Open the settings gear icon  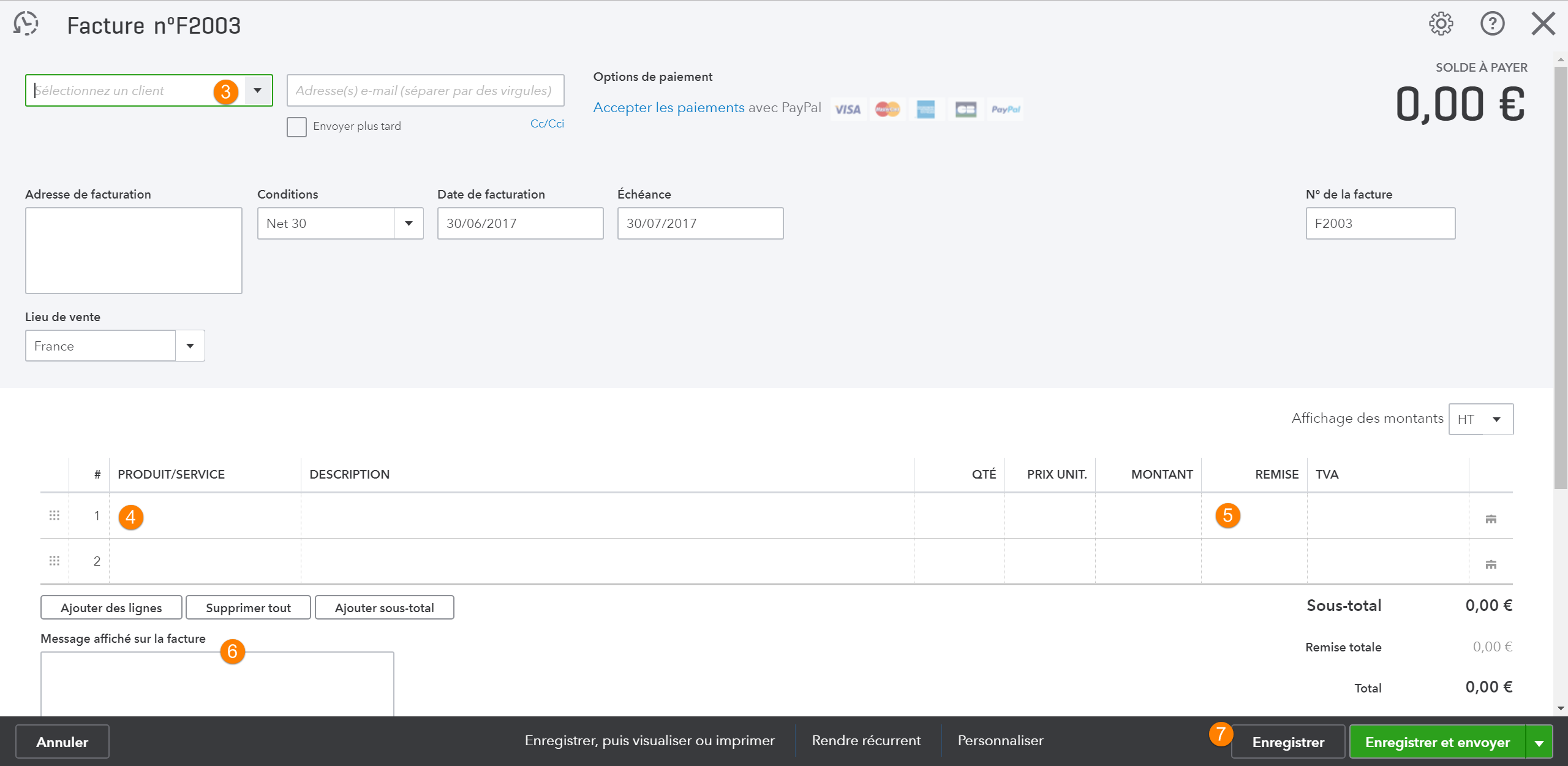coord(1441,24)
